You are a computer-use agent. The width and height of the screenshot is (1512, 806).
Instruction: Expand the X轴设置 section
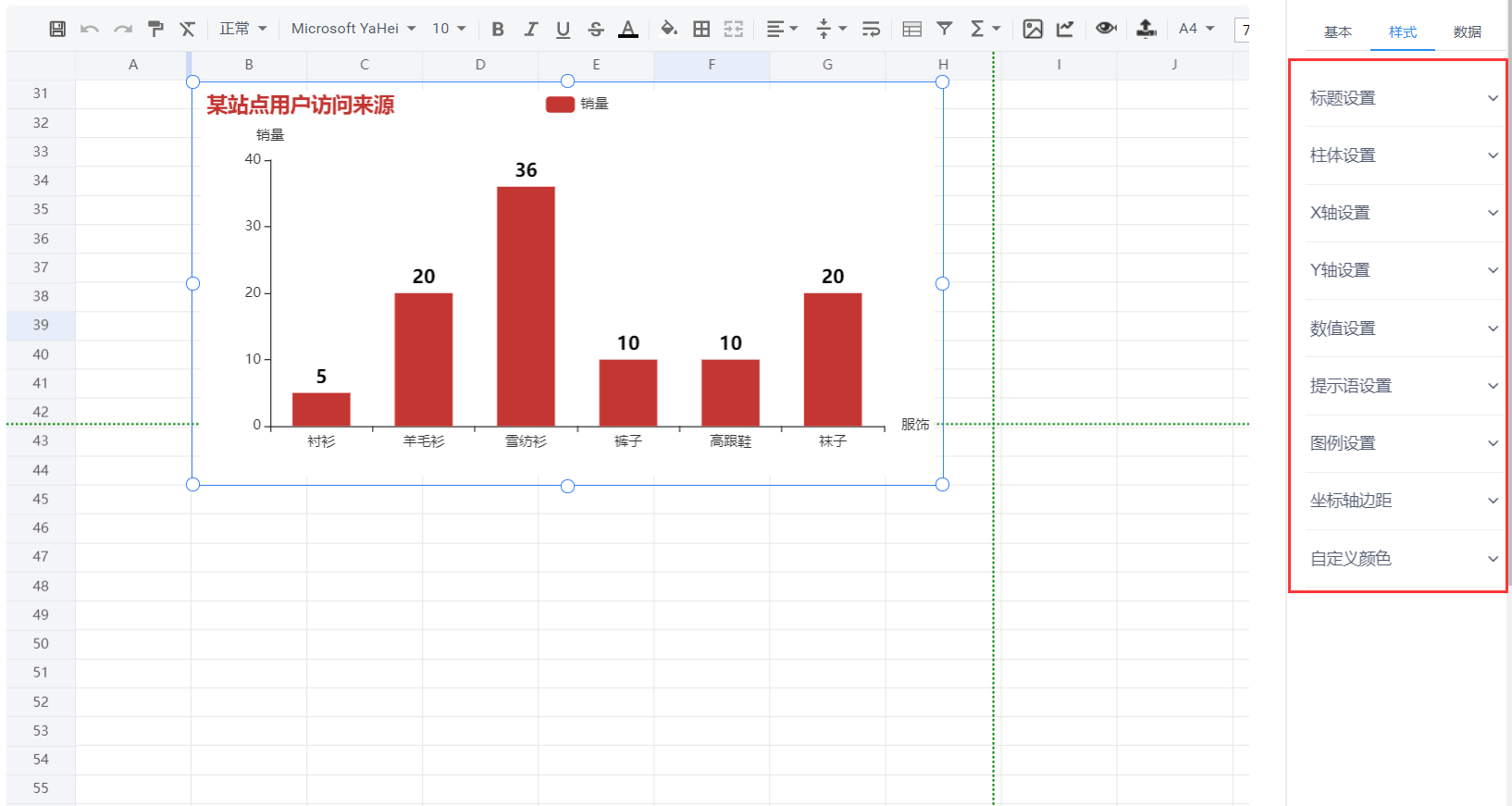click(x=1404, y=213)
